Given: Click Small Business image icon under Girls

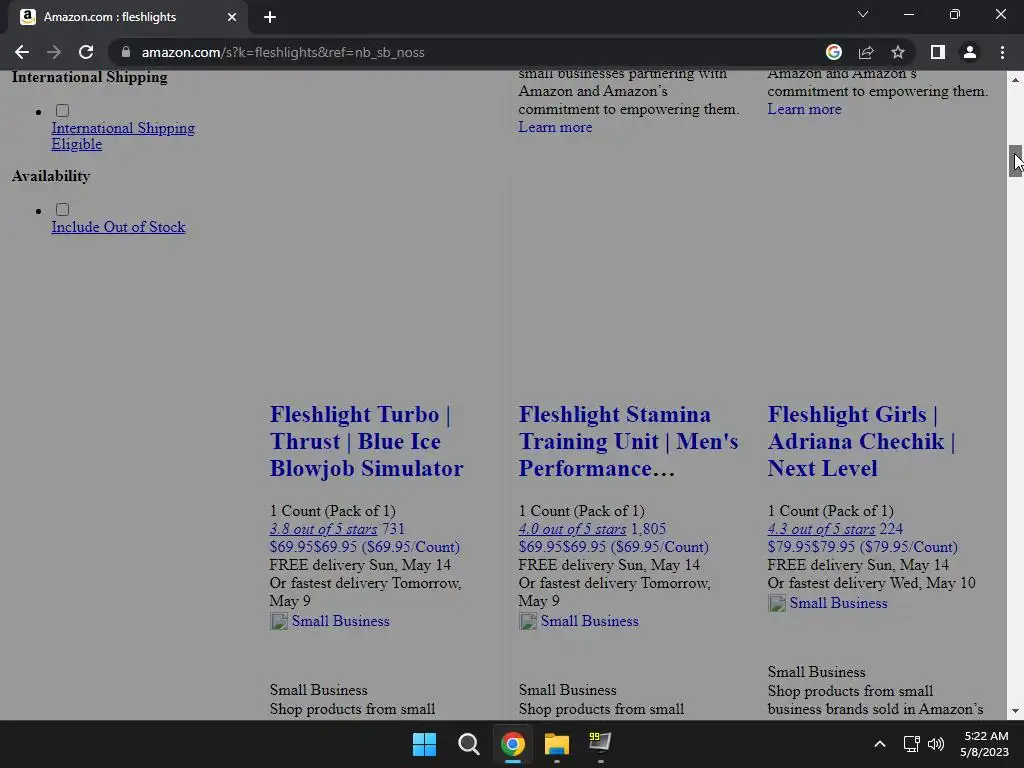Looking at the screenshot, I should click(x=776, y=603).
